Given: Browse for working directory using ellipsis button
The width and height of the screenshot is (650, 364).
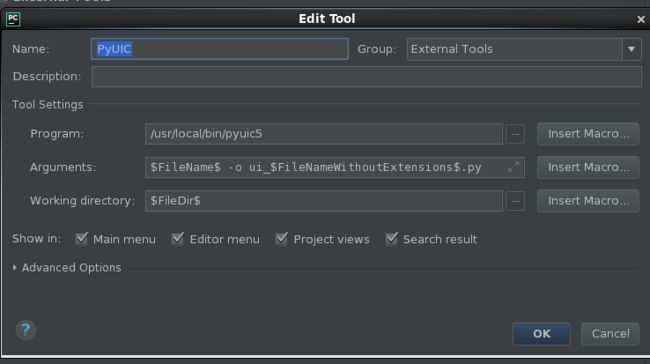Looking at the screenshot, I should point(515,201).
